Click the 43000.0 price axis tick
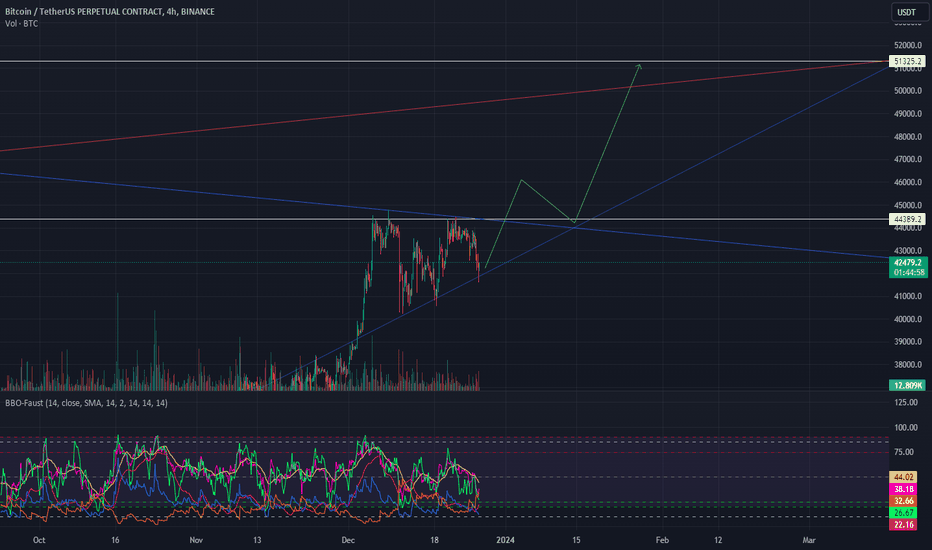932x550 pixels. pyautogui.click(x=908, y=250)
